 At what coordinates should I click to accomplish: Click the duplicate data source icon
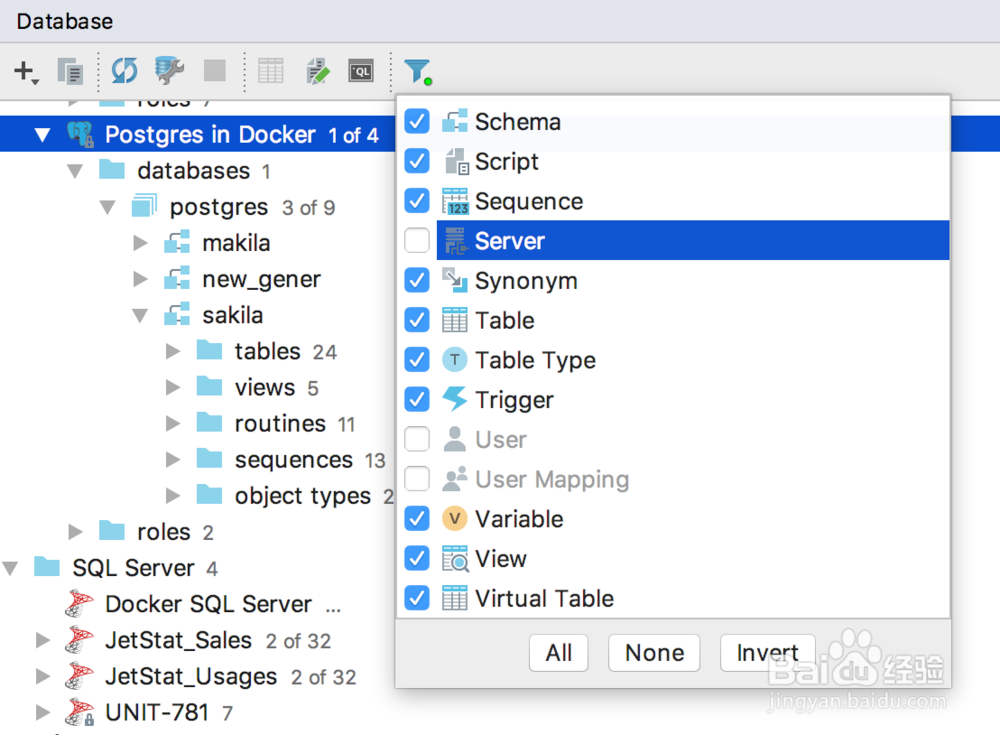[x=70, y=71]
